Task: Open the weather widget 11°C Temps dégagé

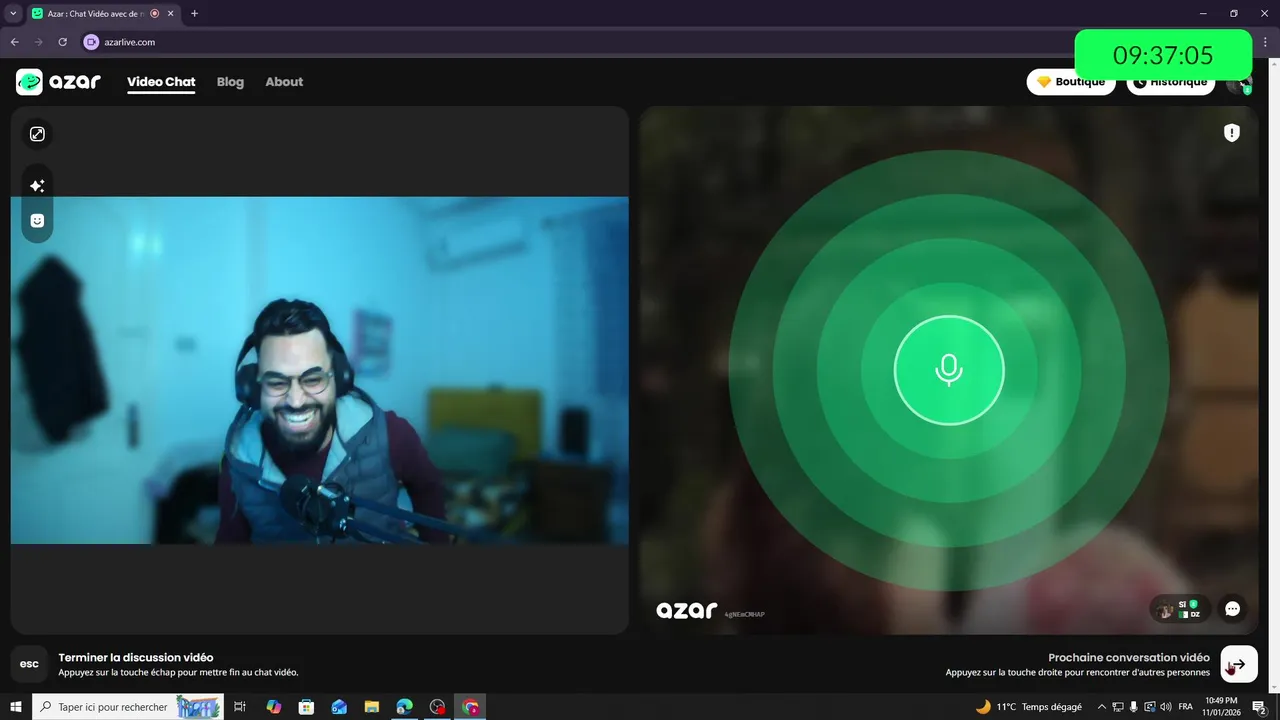Action: coord(1028,707)
